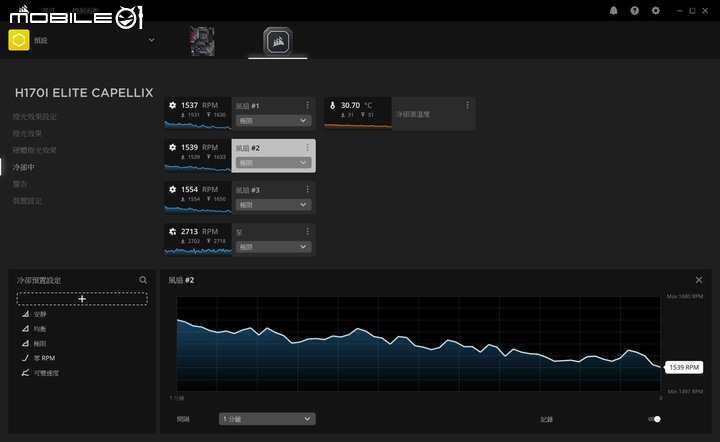Open three-dot menu for the pump card
720x442 pixels.
(x=307, y=231)
